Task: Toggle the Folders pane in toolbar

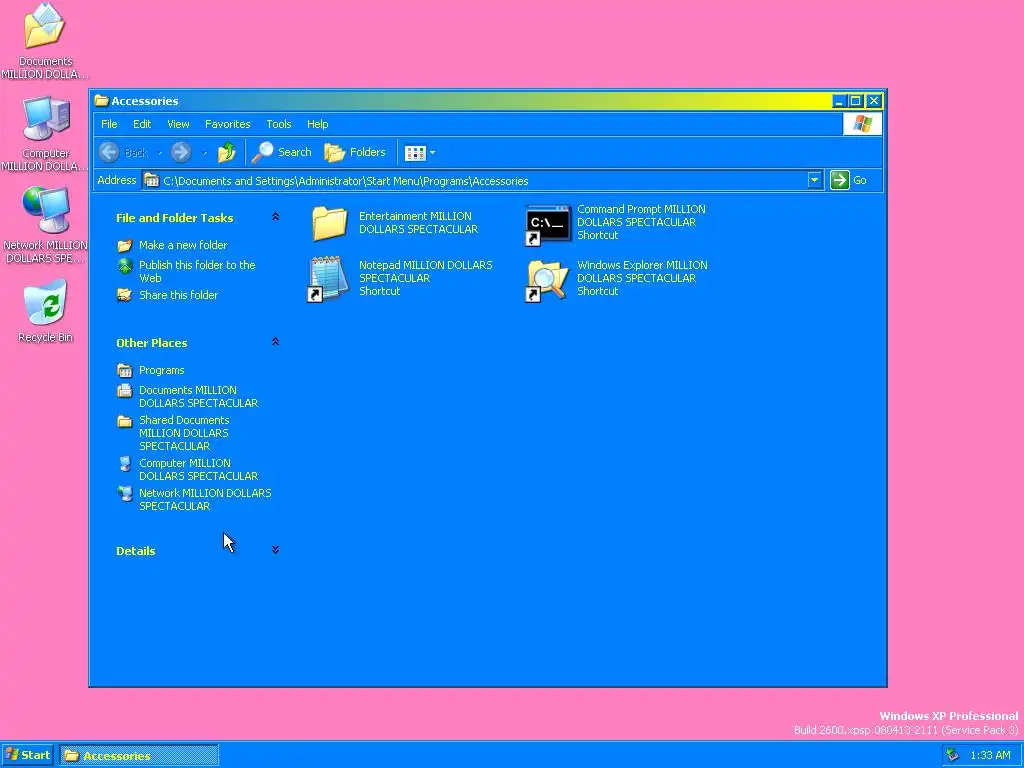Action: click(355, 152)
